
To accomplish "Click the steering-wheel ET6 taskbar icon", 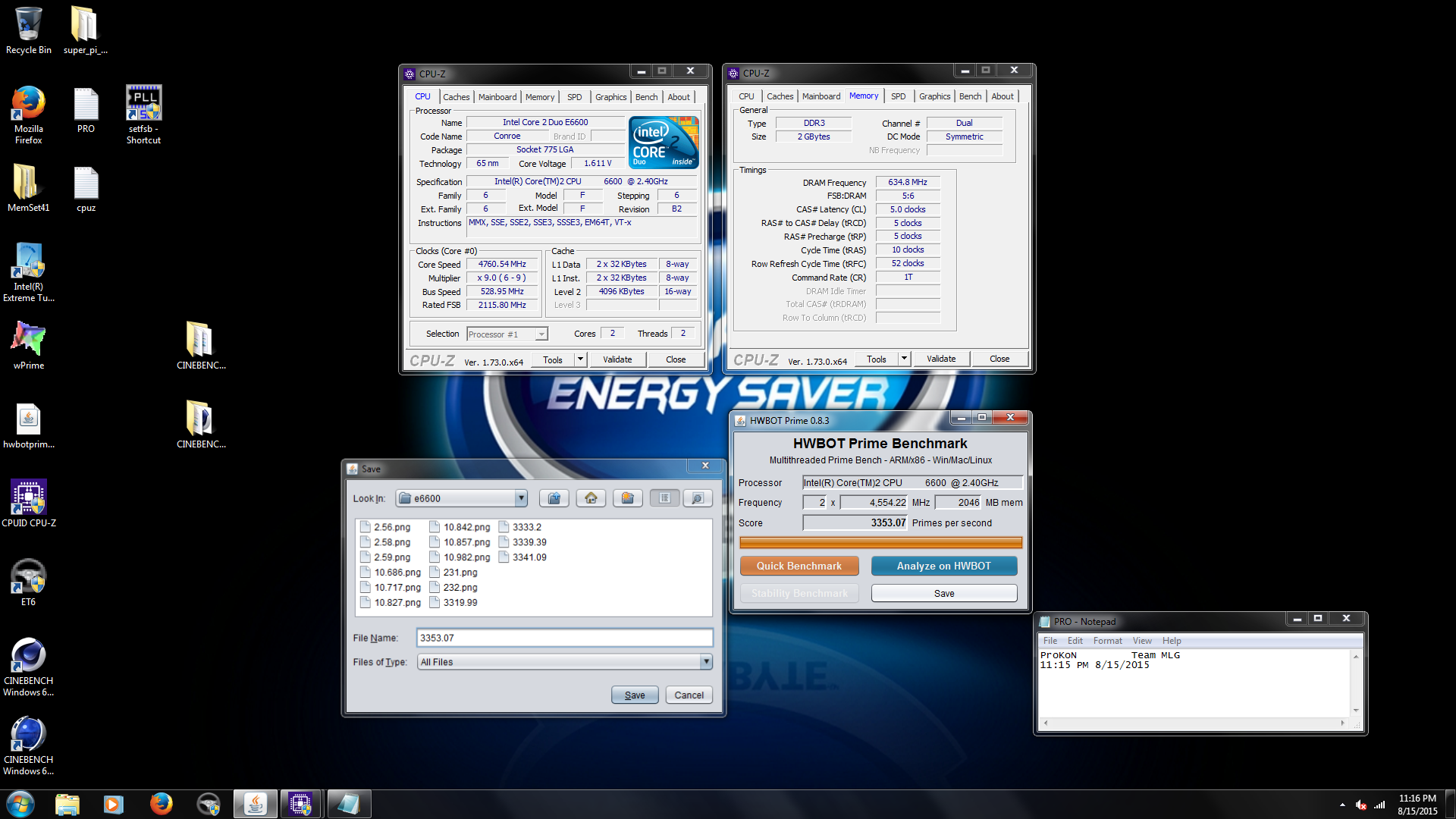I will click(x=208, y=804).
